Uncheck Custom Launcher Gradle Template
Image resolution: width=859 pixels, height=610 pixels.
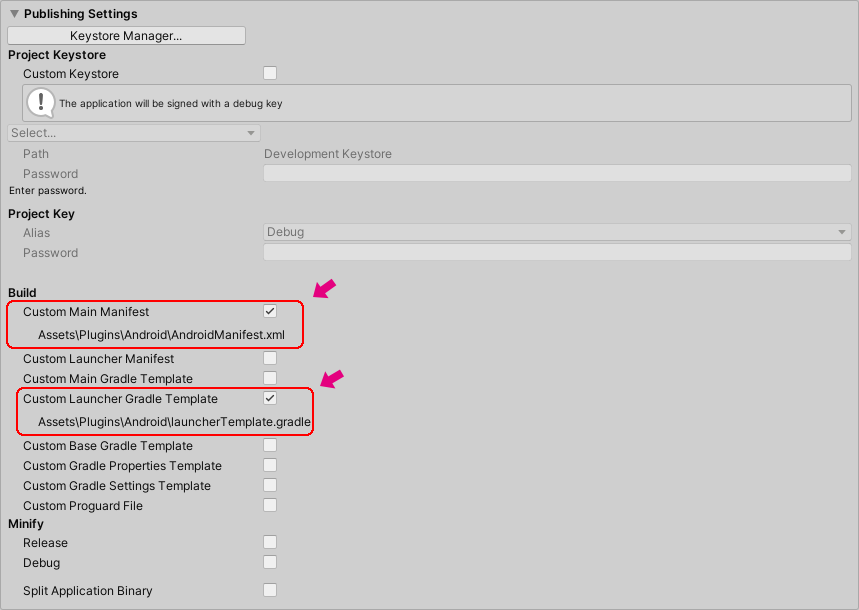tap(270, 398)
